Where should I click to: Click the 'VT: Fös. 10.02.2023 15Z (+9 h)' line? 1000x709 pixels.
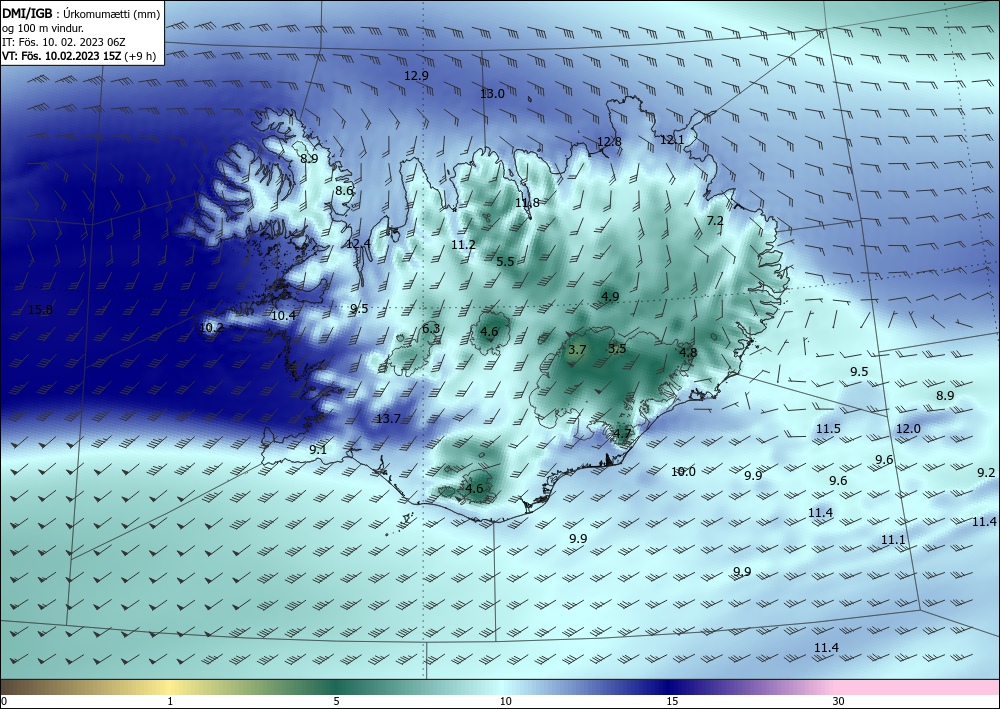click(79, 55)
